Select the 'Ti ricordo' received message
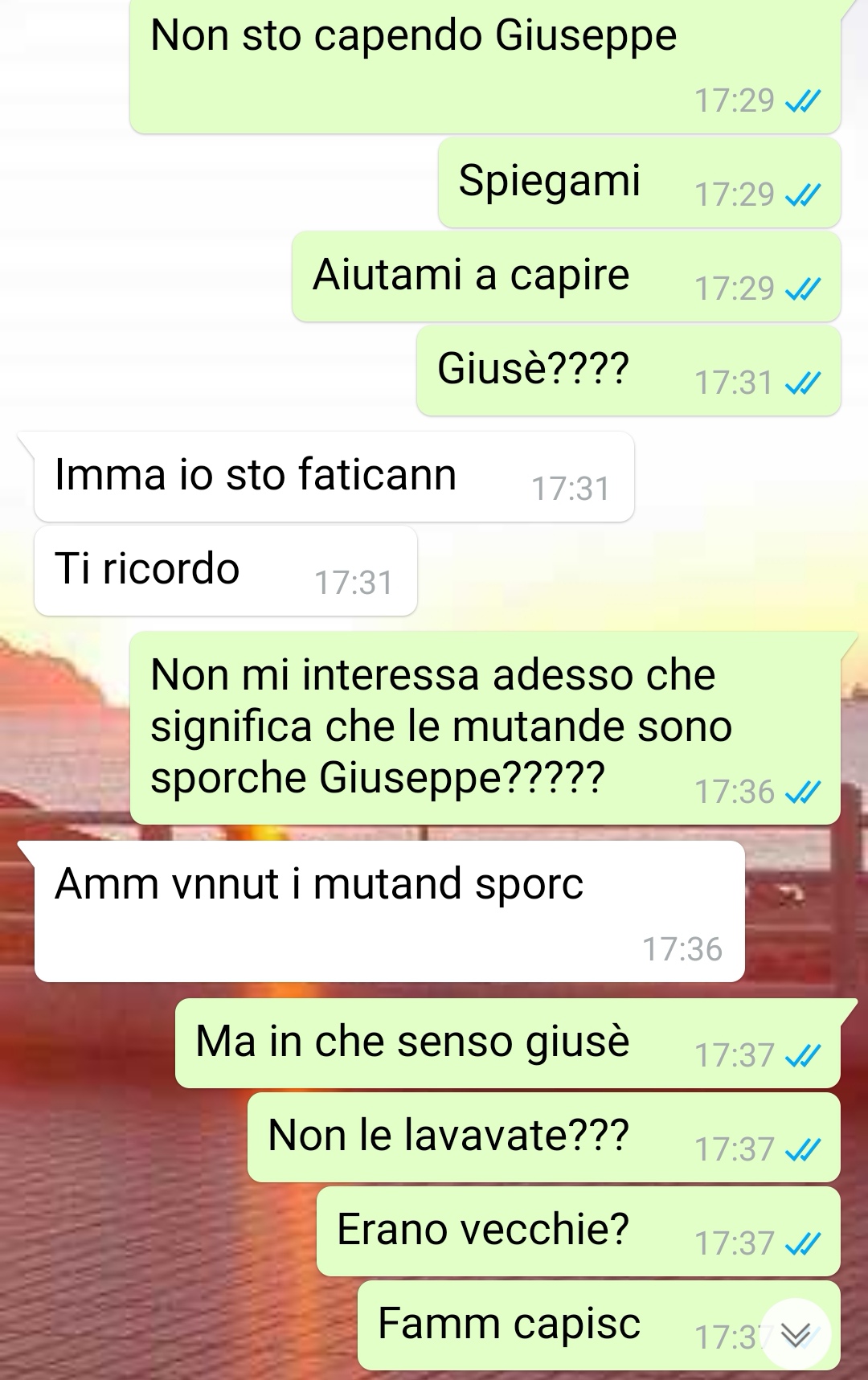The image size is (868, 1380). click(x=225, y=571)
